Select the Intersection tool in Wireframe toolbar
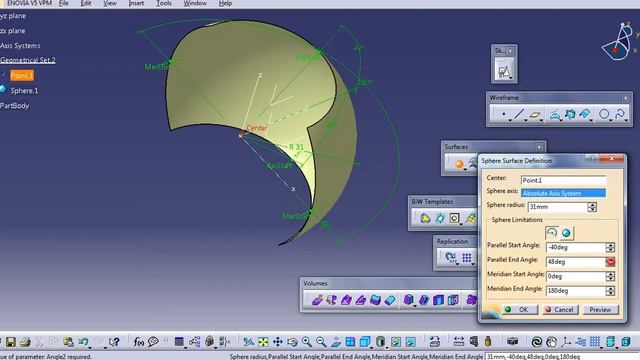Viewport: 640px width, 360px height. [570, 115]
